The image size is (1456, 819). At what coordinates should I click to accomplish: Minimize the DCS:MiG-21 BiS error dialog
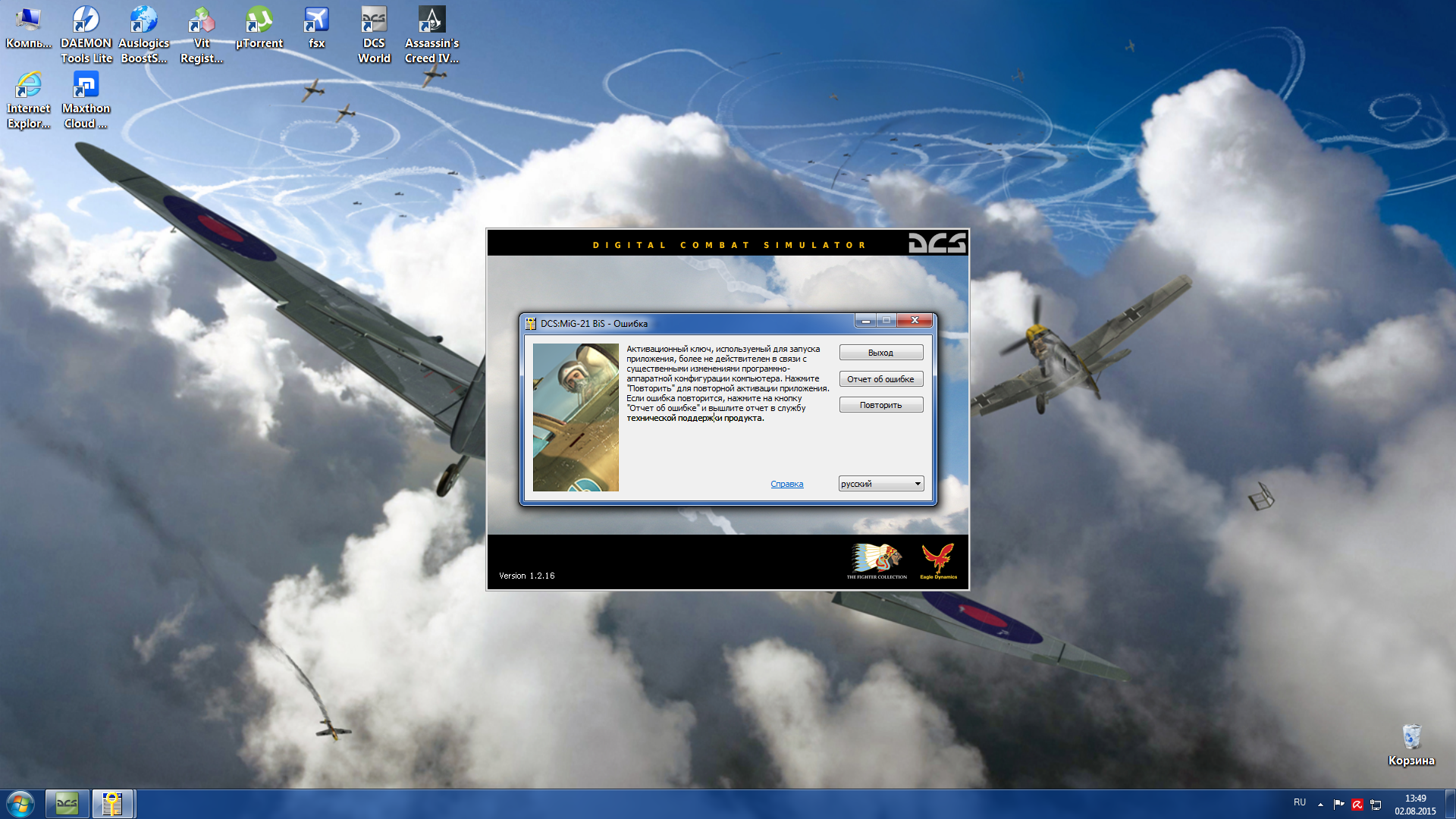point(865,321)
